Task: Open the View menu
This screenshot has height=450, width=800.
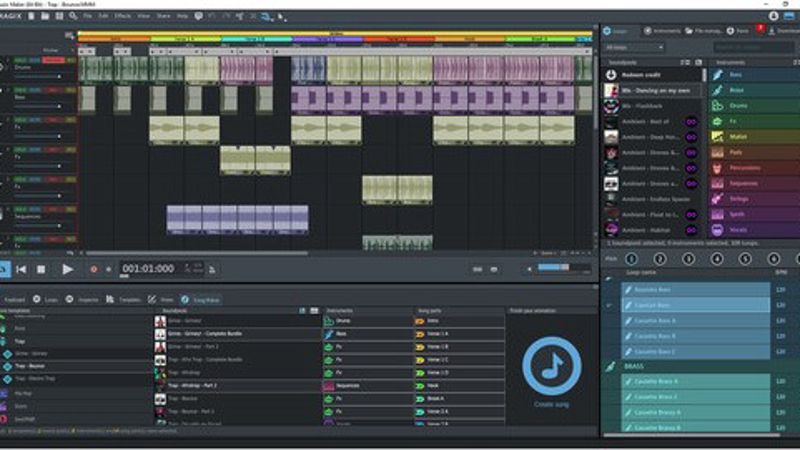Action: coord(143,16)
